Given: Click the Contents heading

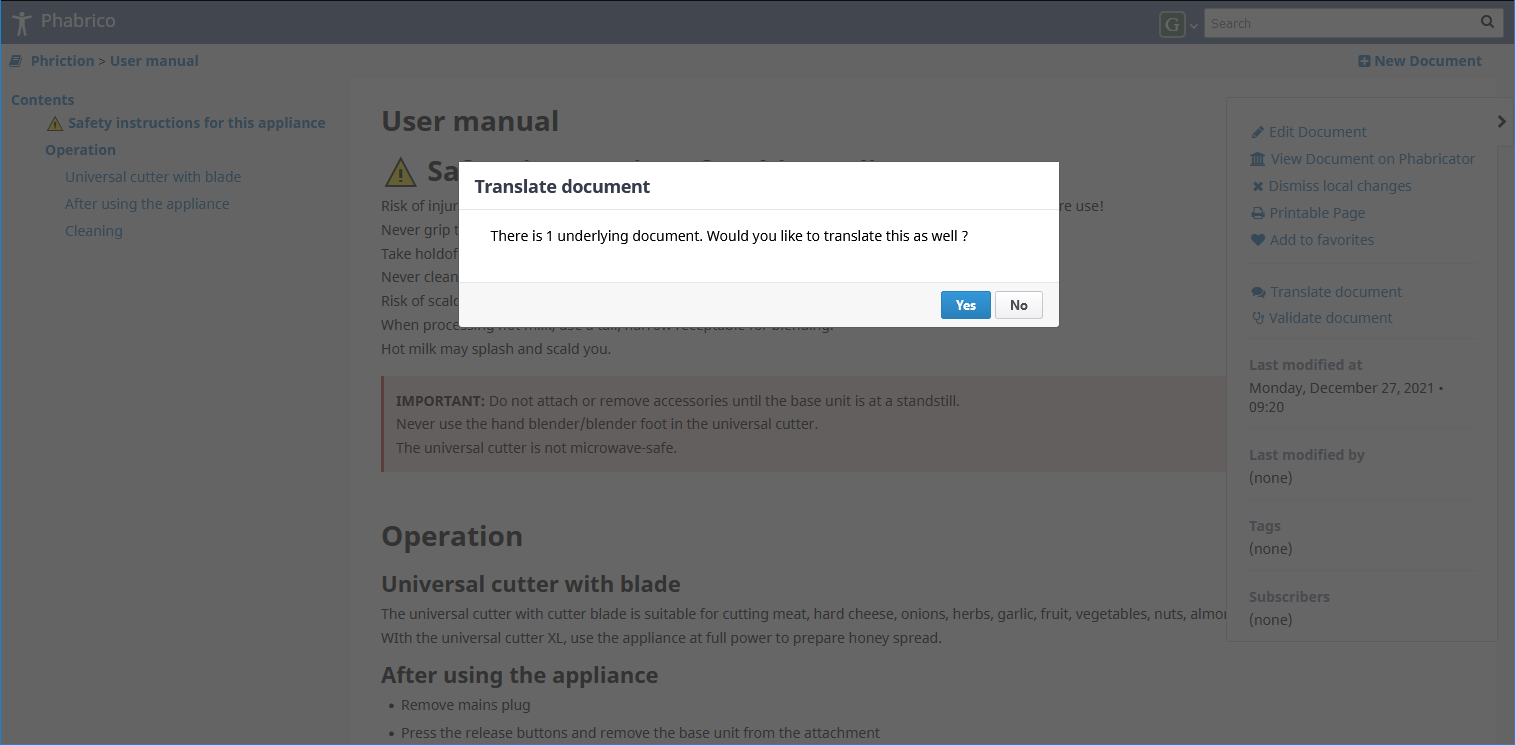Looking at the screenshot, I should (x=43, y=100).
